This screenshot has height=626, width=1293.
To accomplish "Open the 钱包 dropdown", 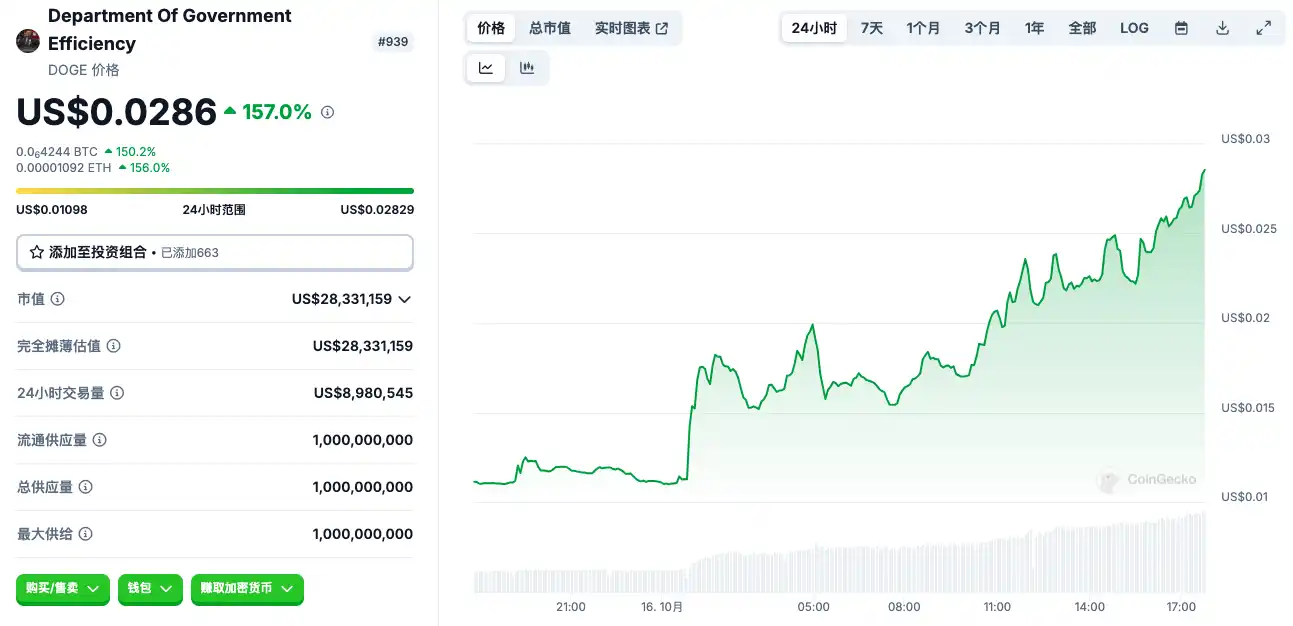I will pos(151,589).
